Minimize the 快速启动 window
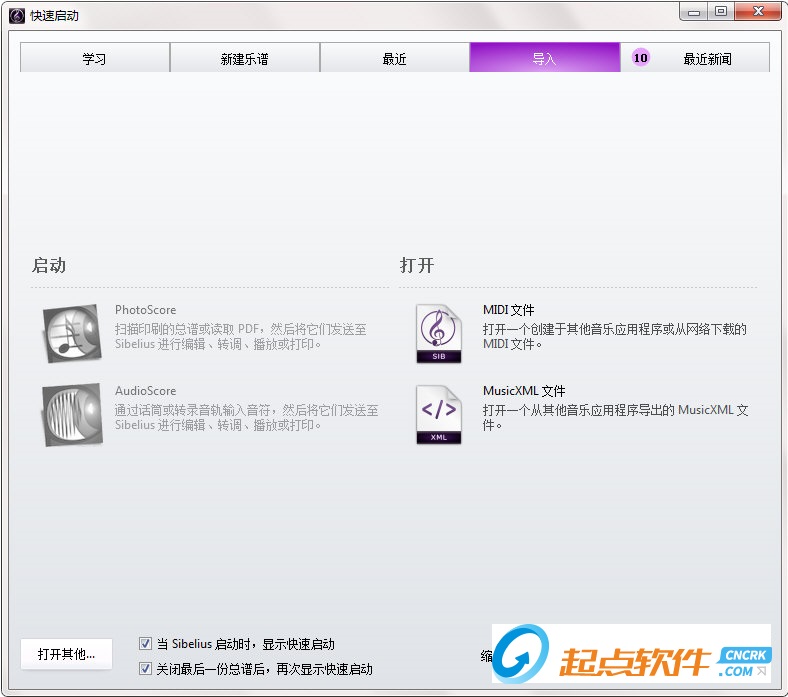Screen dimensions: 788x697 [x=694, y=12]
